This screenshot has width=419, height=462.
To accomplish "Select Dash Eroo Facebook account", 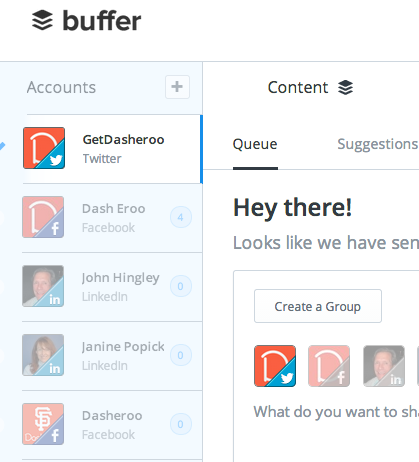I will tap(112, 218).
